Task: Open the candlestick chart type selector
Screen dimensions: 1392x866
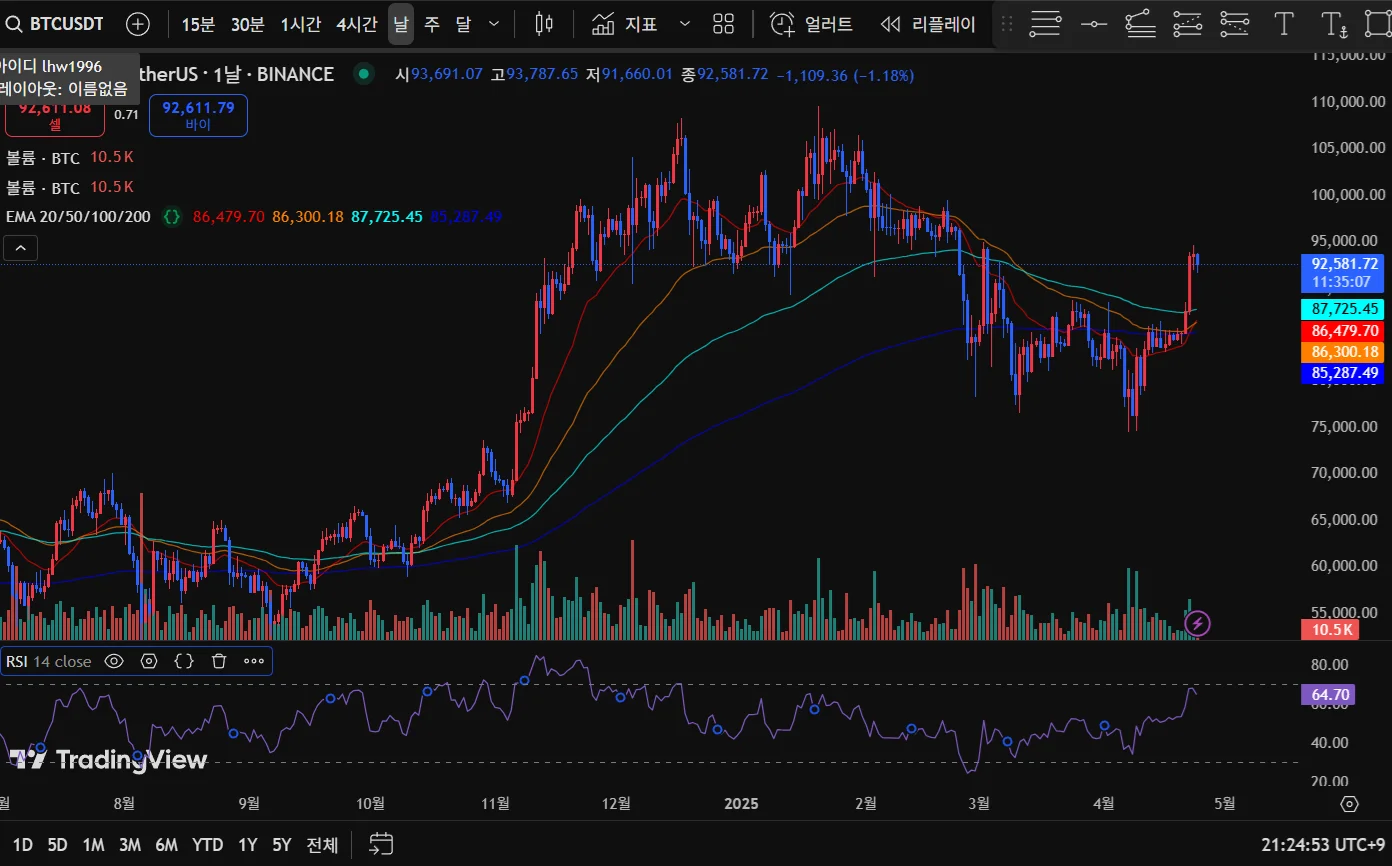Action: 544,24
